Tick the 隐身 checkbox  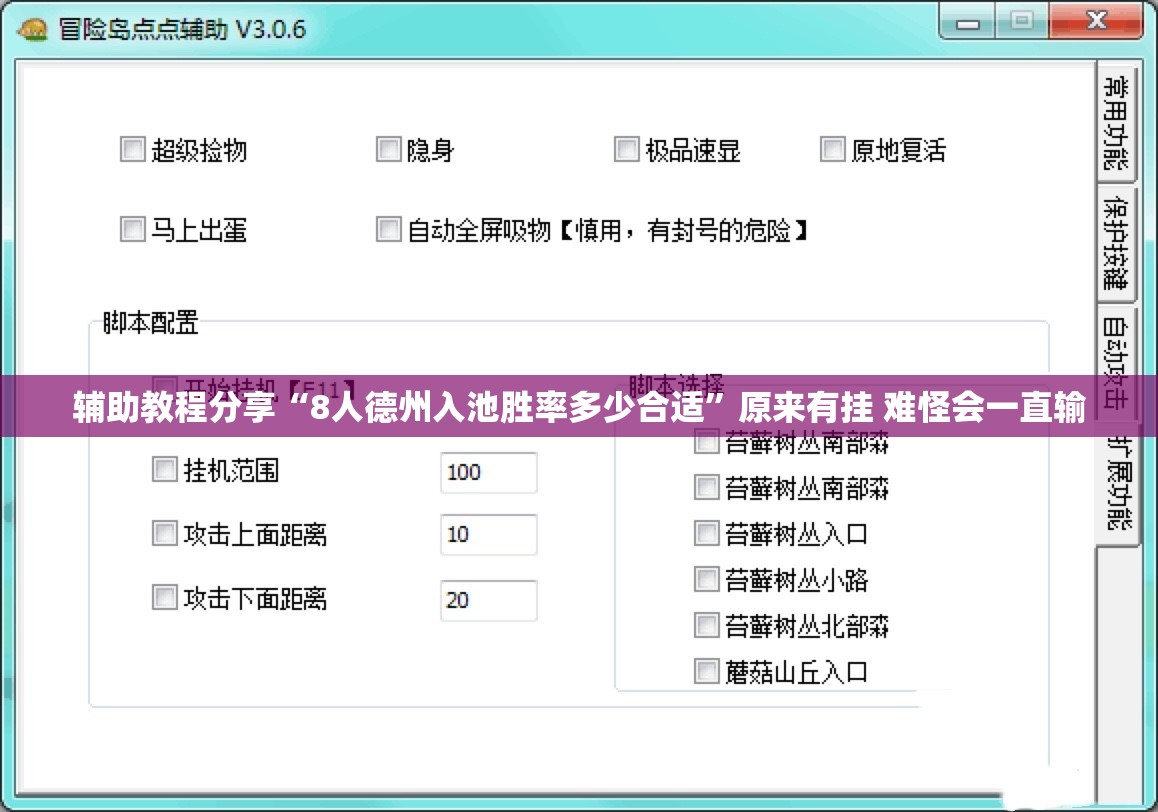(x=388, y=149)
